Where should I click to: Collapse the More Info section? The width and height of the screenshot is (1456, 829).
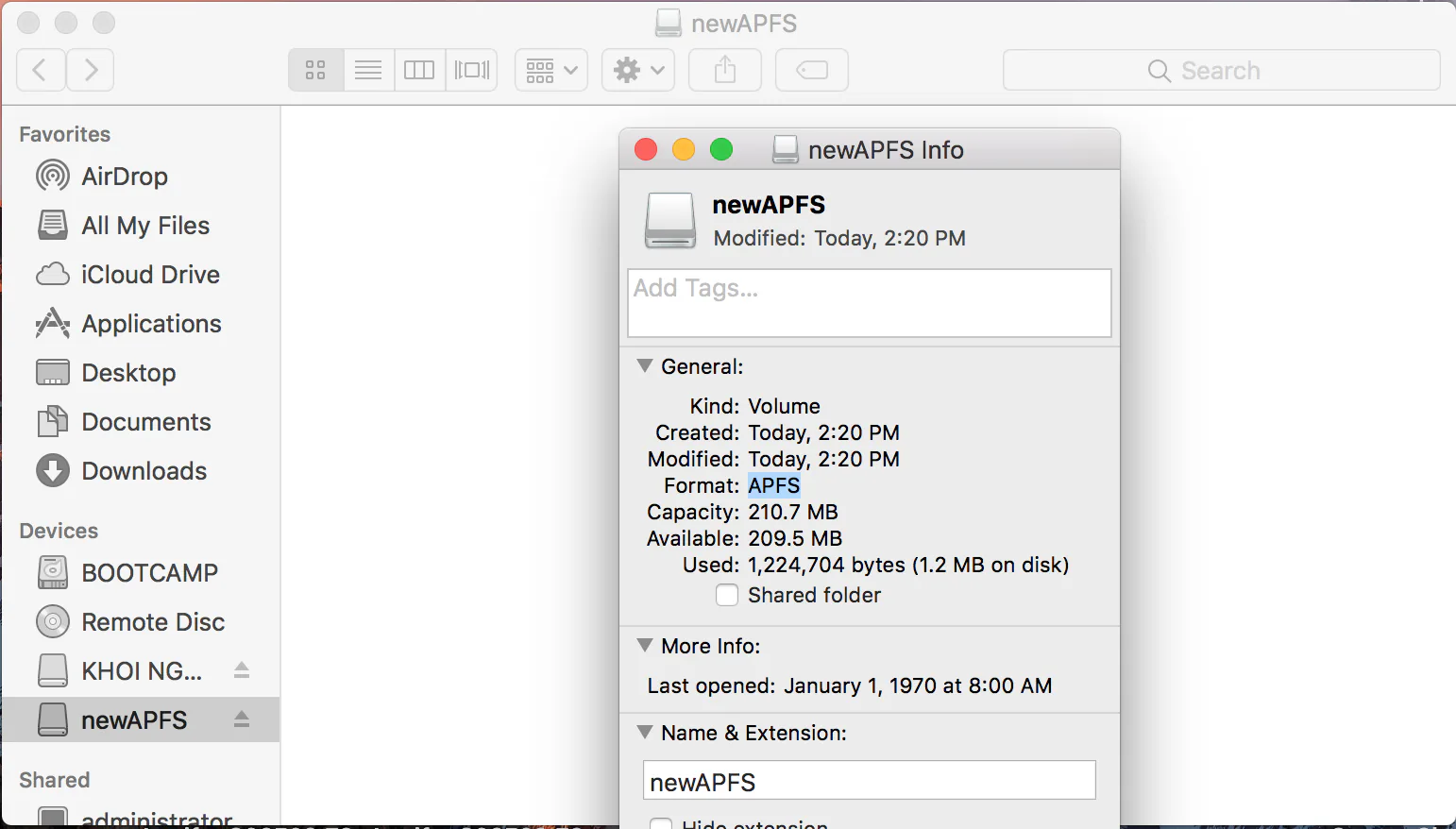coord(645,646)
